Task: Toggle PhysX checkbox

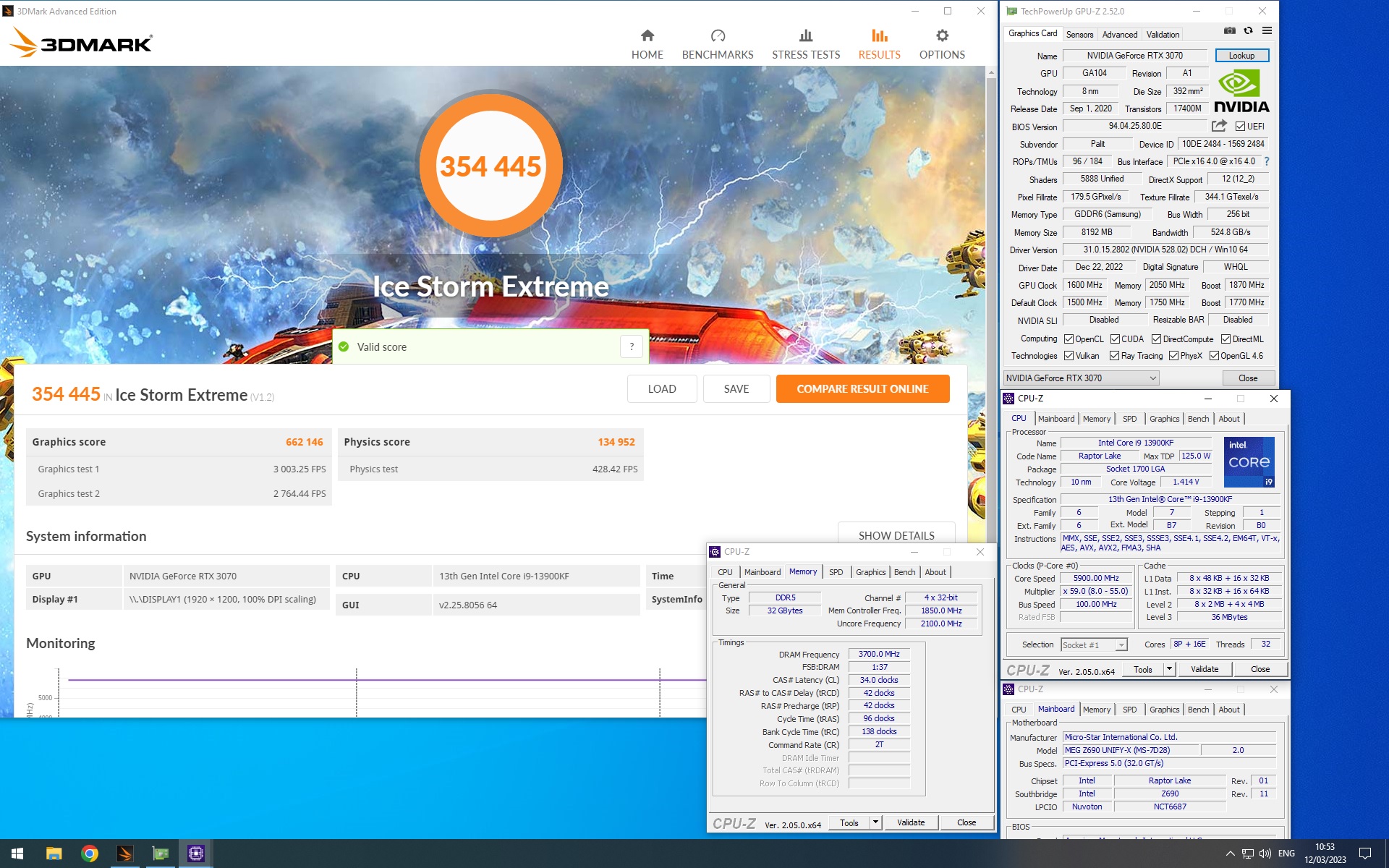Action: pos(1173,356)
